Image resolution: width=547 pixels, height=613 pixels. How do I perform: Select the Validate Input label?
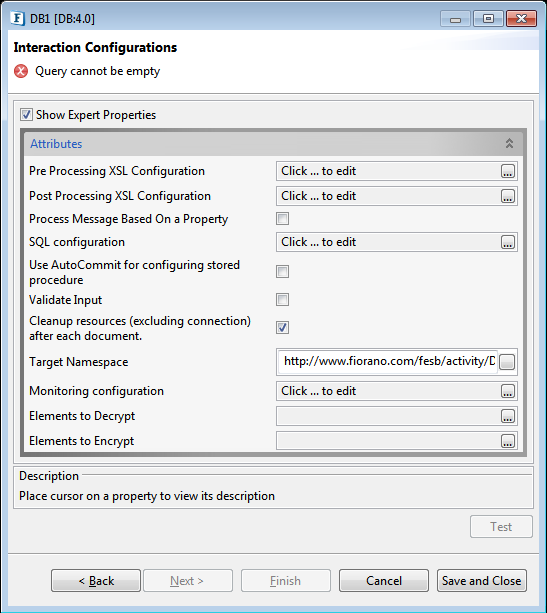click(65, 300)
